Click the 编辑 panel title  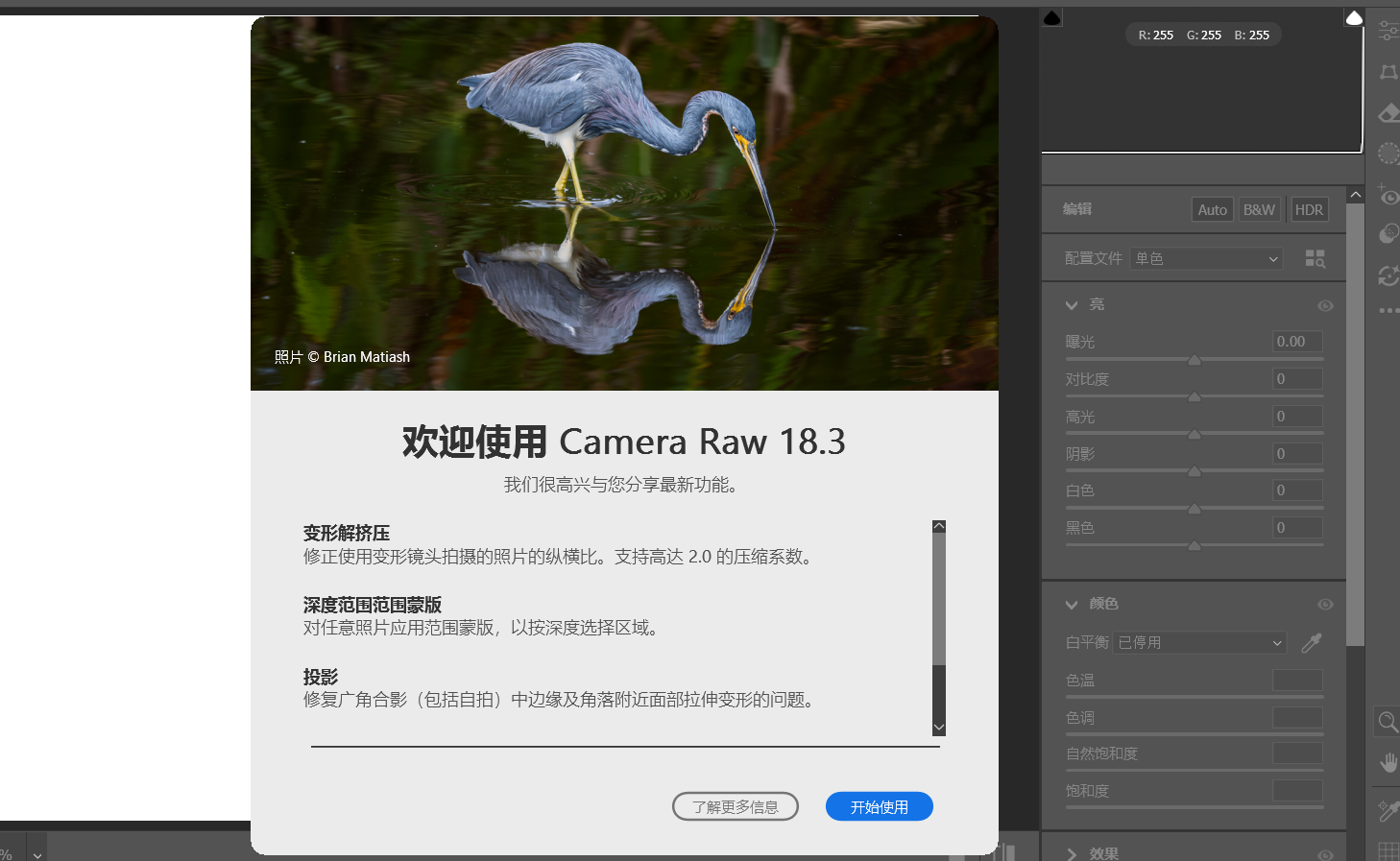pos(1077,209)
